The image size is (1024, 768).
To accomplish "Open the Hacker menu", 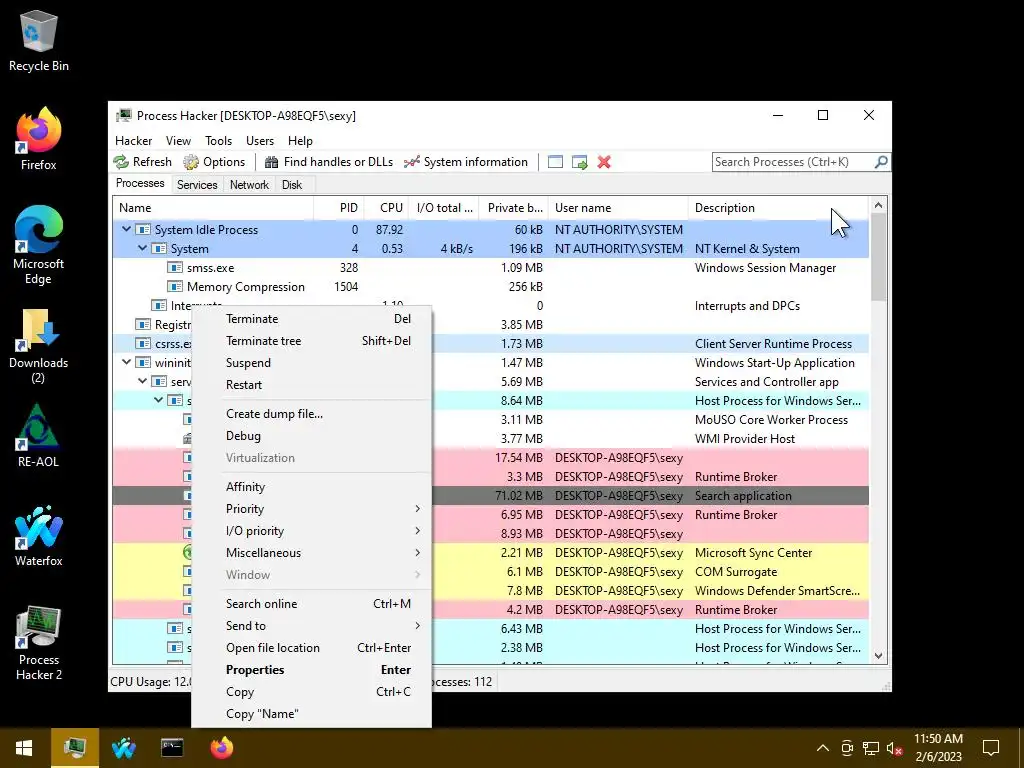I will pyautogui.click(x=133, y=140).
